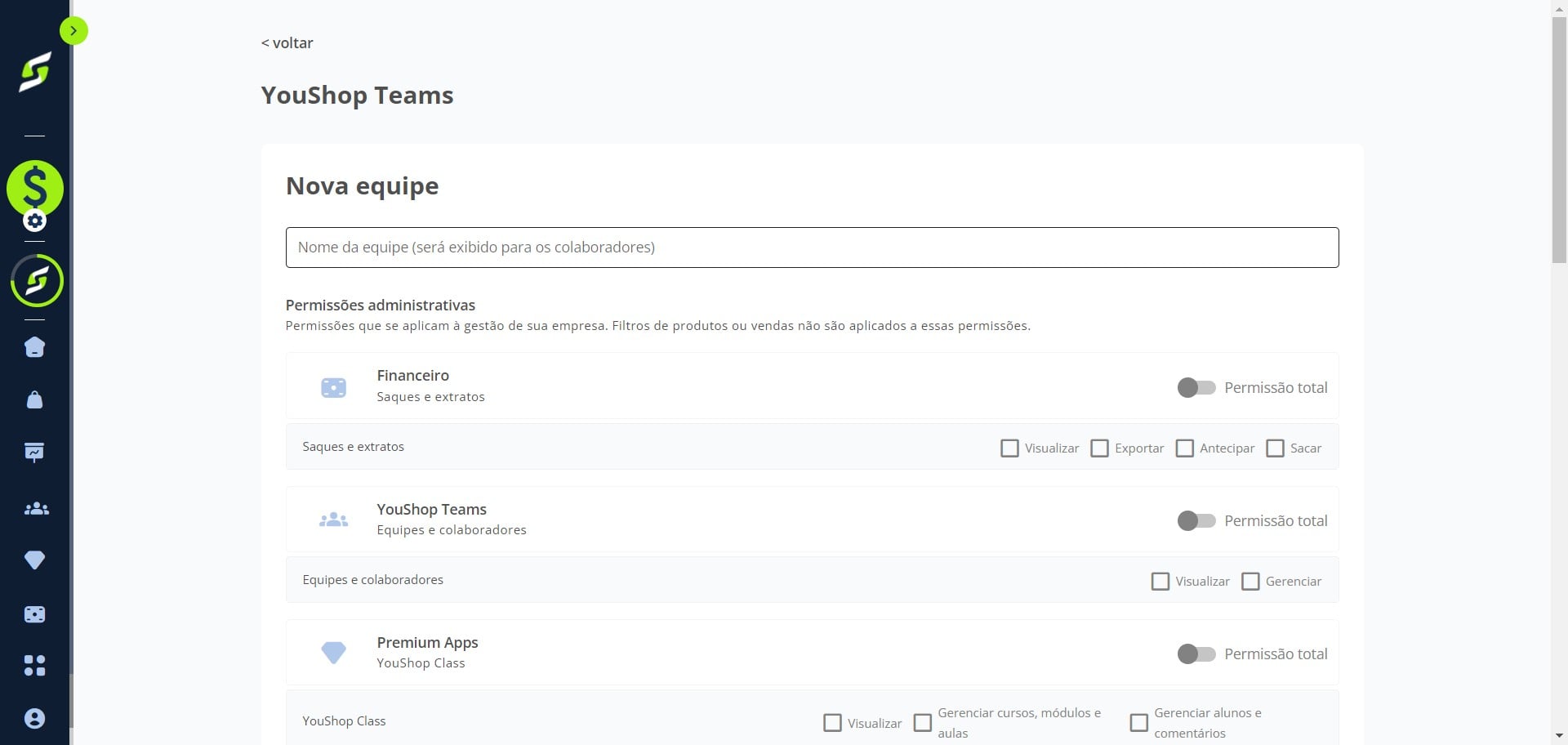Enable Permissão total for Premium Apps
Screen dimensions: 1568x745
pyautogui.click(x=1196, y=654)
